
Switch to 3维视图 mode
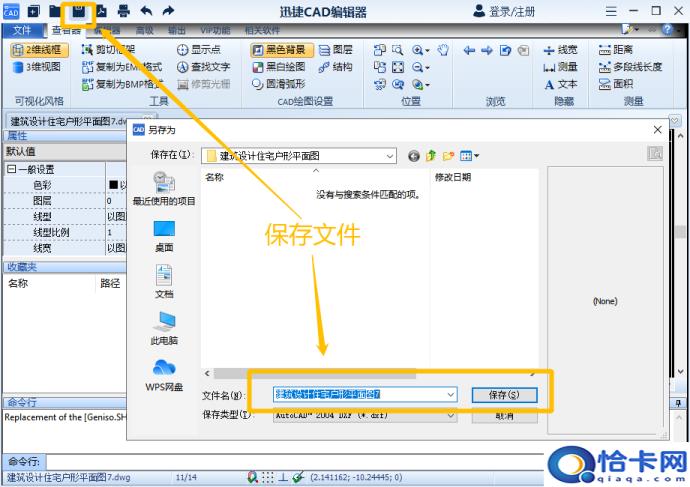coord(37,67)
